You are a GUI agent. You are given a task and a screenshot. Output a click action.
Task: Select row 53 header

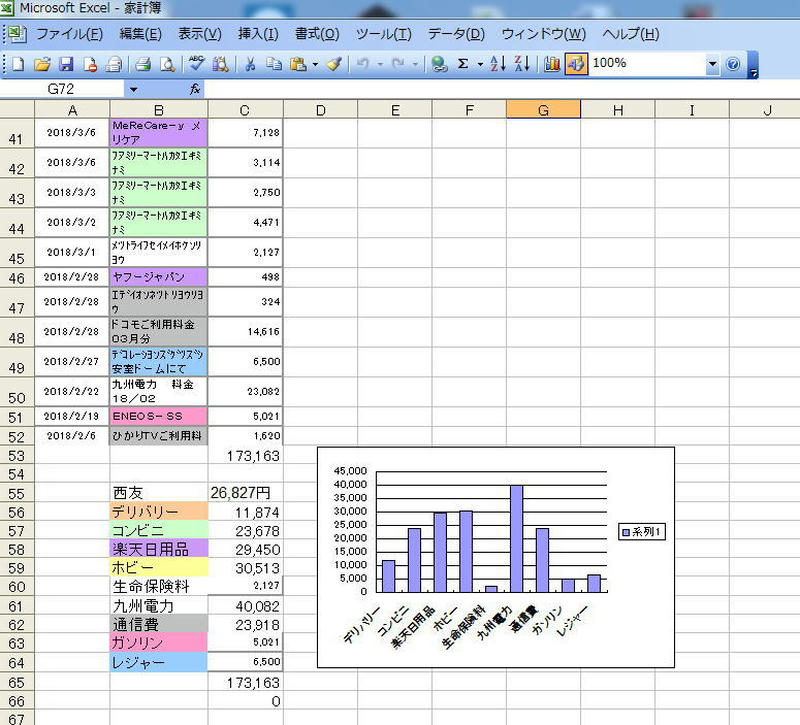point(17,456)
